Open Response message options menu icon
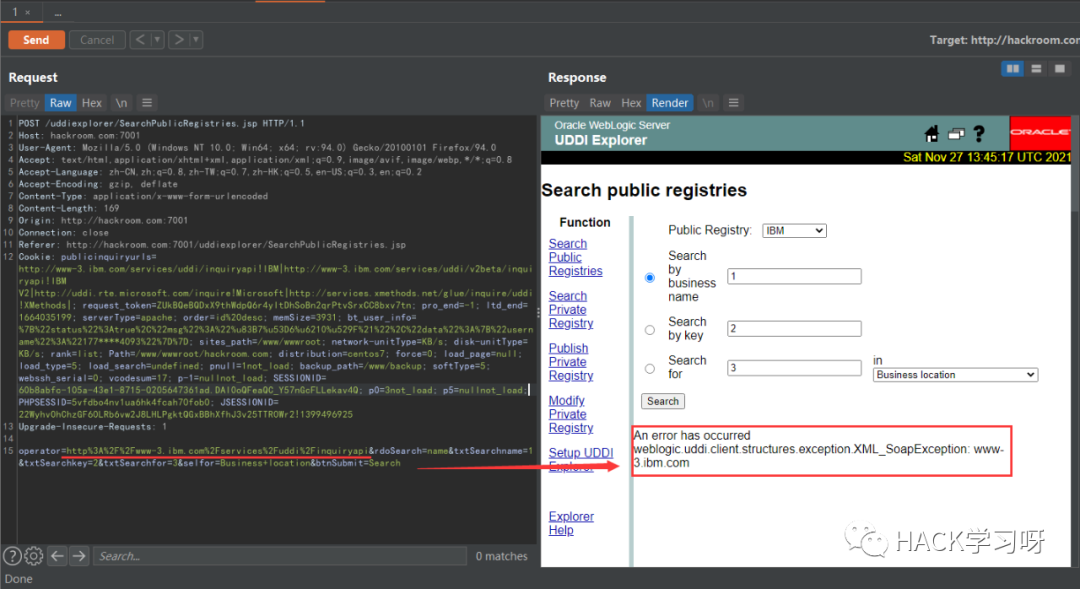 coord(734,103)
